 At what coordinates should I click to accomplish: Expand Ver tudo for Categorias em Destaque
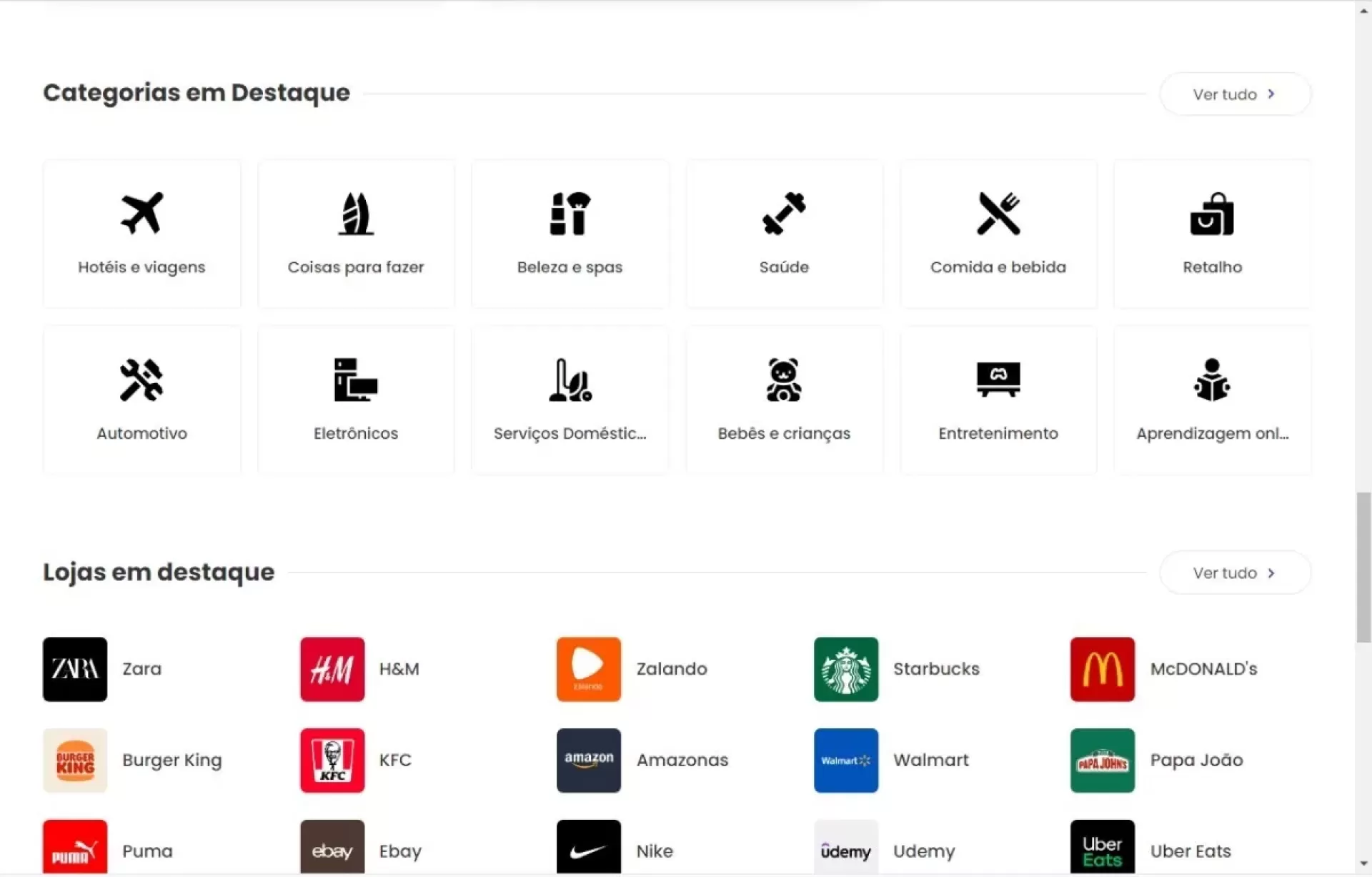pyautogui.click(x=1234, y=94)
